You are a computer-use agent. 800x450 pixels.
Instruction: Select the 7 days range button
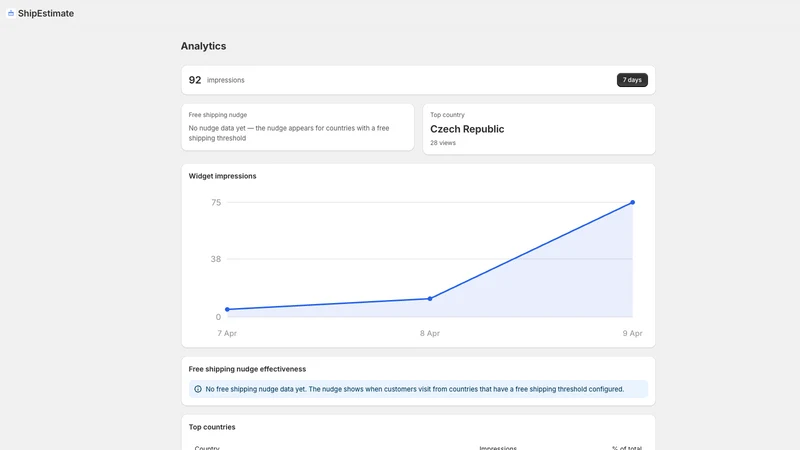(x=632, y=80)
